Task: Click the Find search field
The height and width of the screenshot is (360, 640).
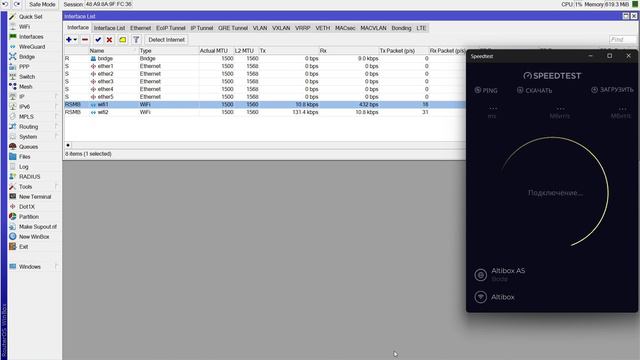Action: (622, 40)
